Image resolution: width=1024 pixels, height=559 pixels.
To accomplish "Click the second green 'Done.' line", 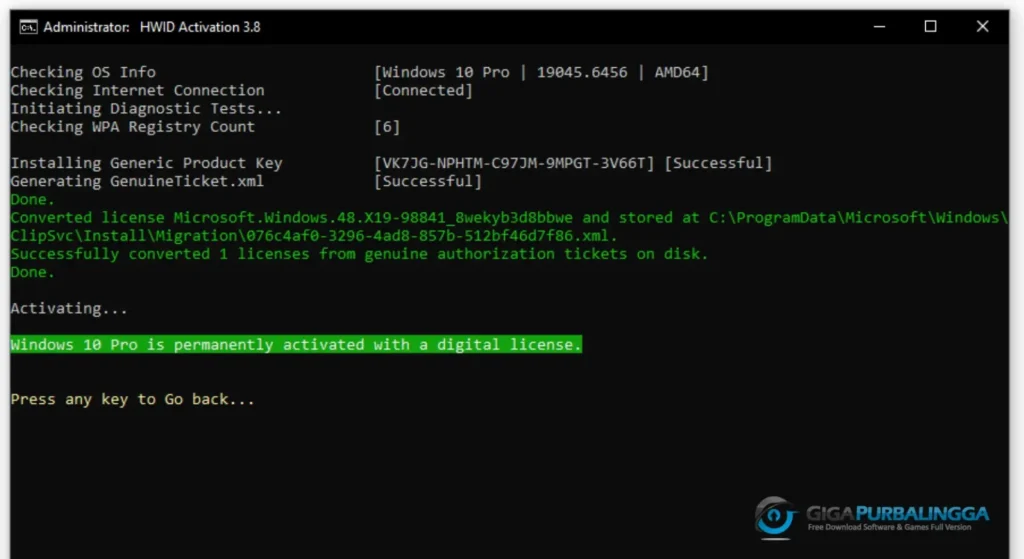I will click(x=33, y=272).
